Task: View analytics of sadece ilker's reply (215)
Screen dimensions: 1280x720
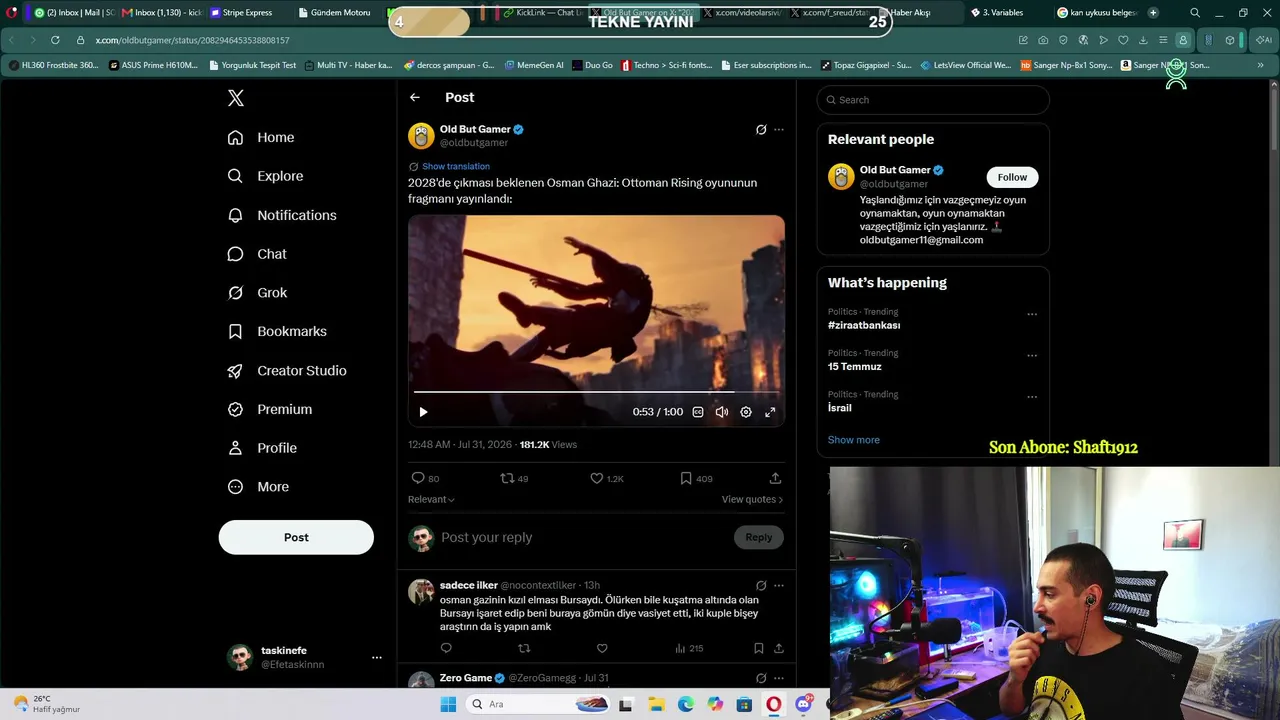Action: pyautogui.click(x=689, y=648)
